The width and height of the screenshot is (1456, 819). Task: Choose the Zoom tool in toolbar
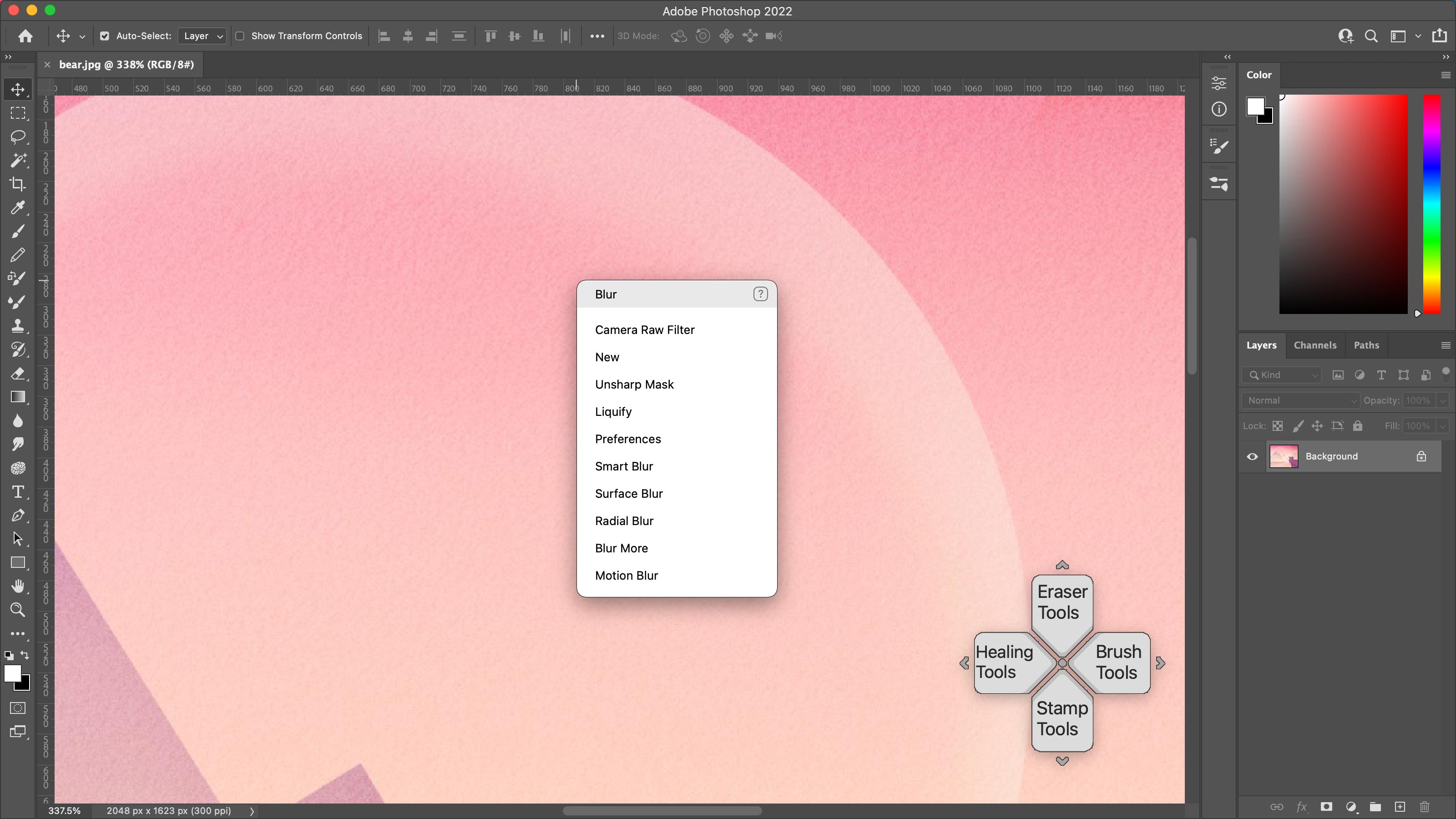18,610
